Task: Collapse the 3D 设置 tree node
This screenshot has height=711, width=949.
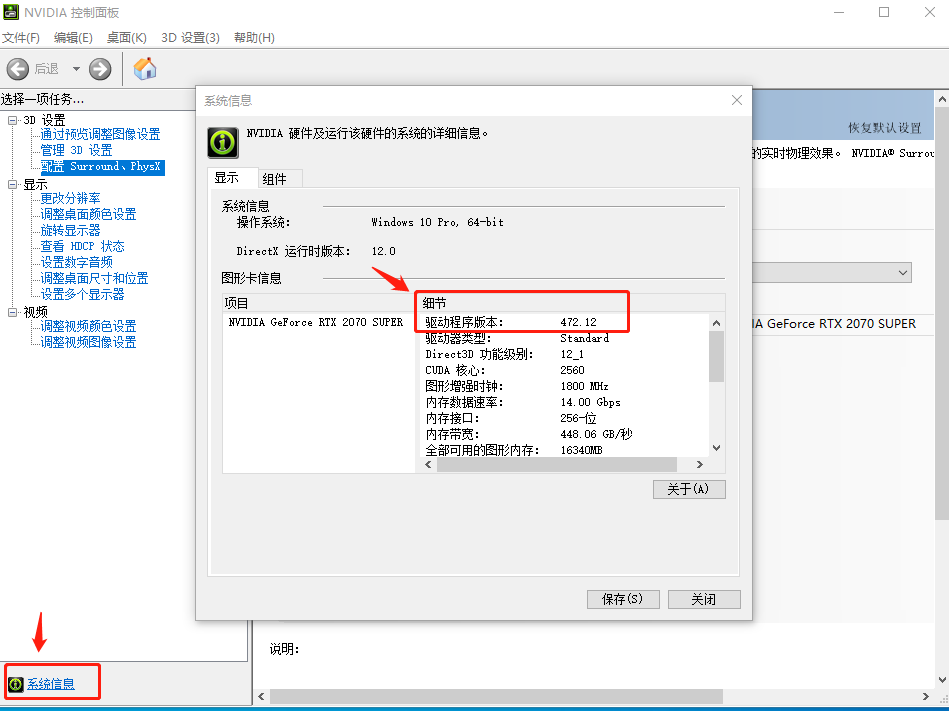Action: (x=12, y=120)
